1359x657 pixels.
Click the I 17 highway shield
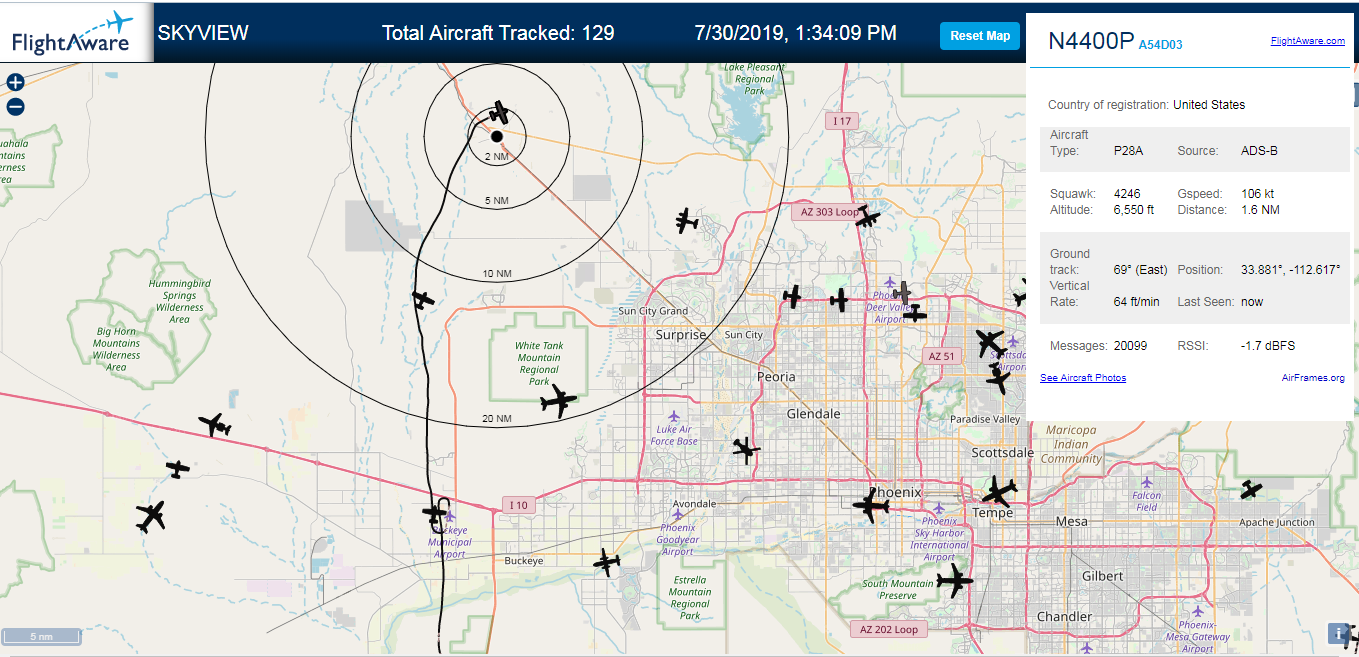pos(843,121)
